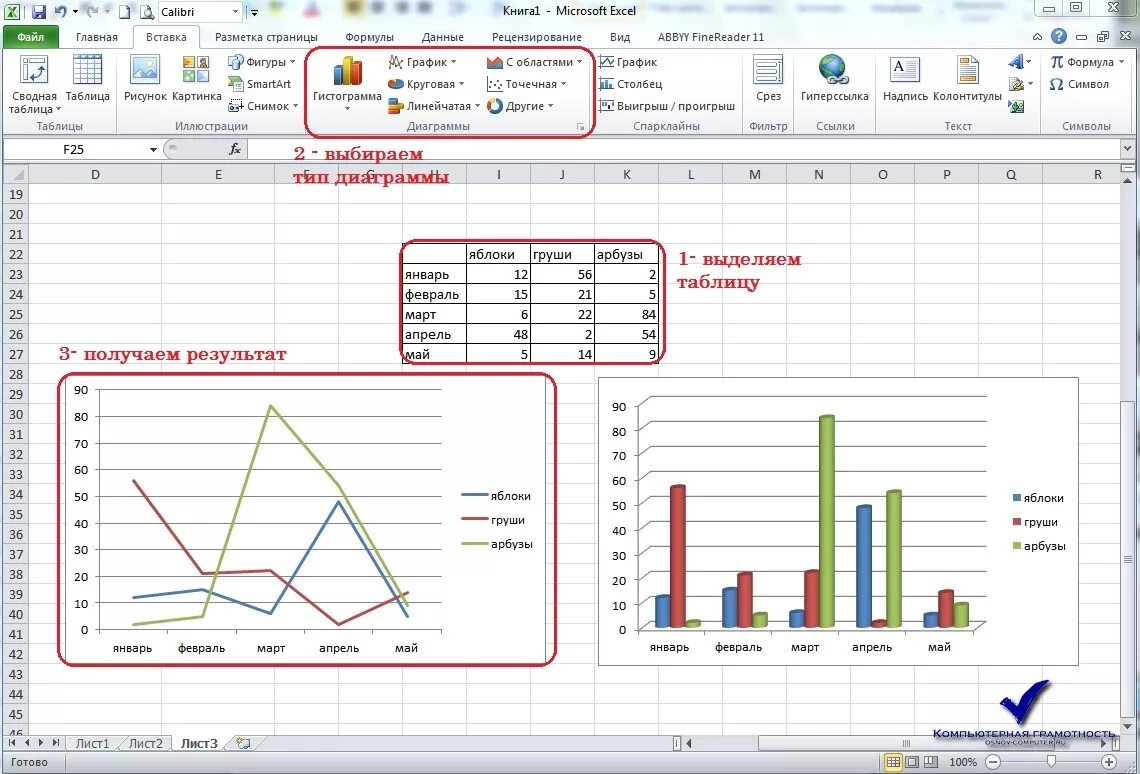
Task: Open the С областями area chart dropdown
Action: [579, 62]
